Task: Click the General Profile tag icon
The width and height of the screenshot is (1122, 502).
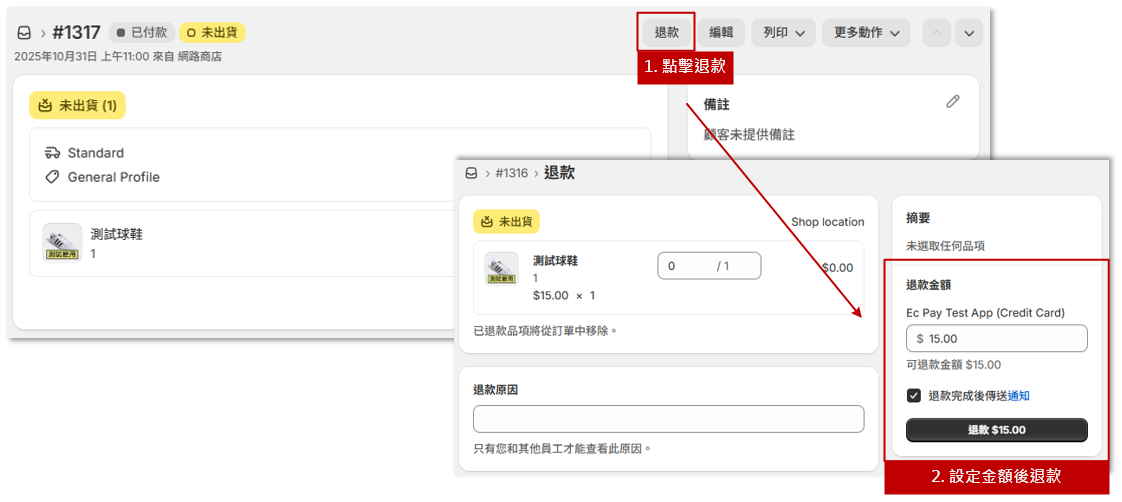Action: pos(53,177)
